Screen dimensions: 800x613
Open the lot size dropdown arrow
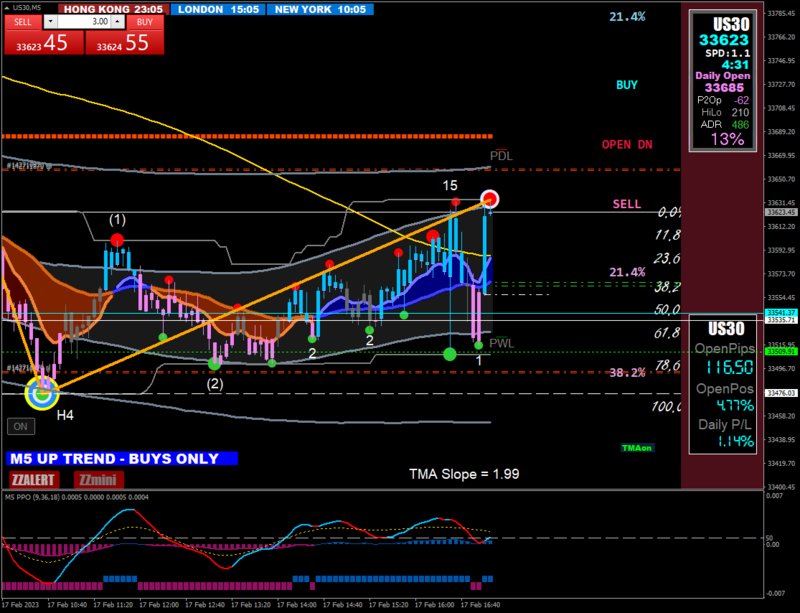(x=51, y=21)
